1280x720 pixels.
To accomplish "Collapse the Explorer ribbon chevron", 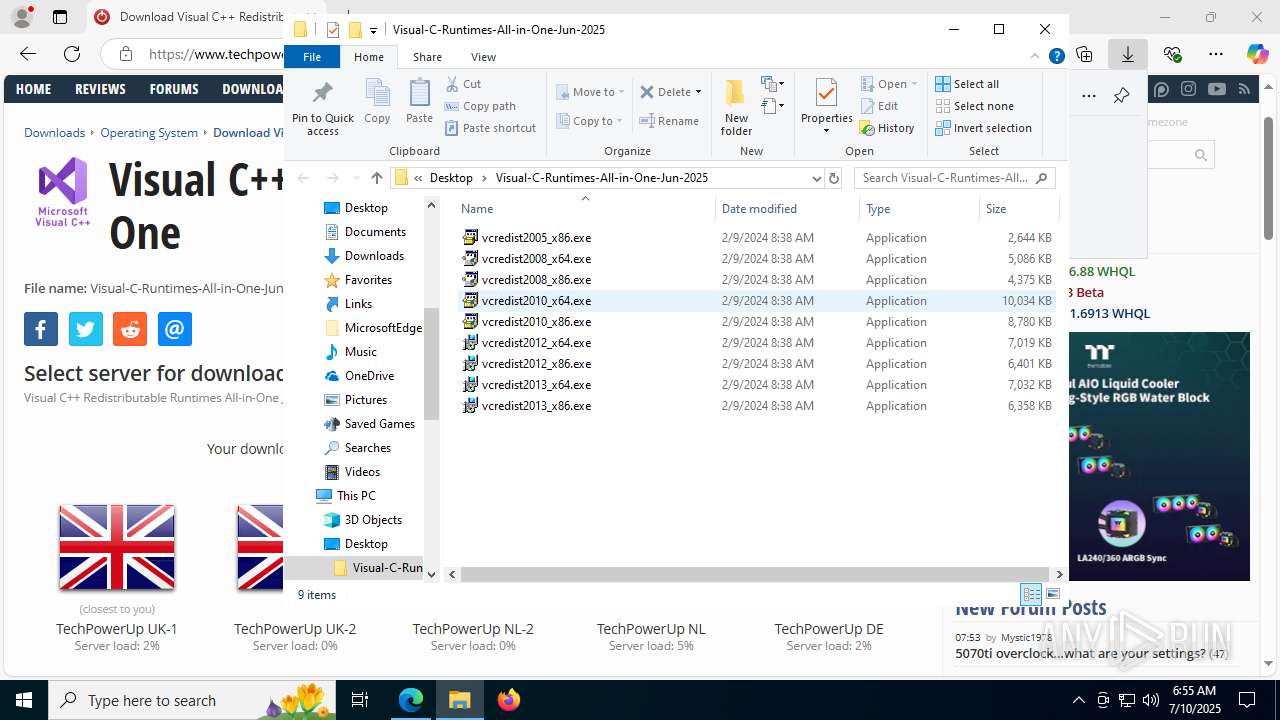I will [1036, 57].
